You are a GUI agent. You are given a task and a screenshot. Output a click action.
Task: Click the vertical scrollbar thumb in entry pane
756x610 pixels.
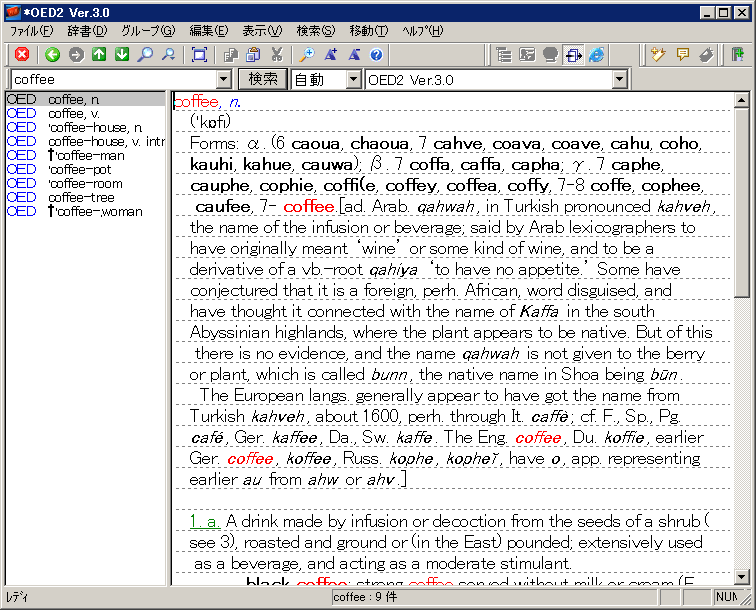coord(741,203)
